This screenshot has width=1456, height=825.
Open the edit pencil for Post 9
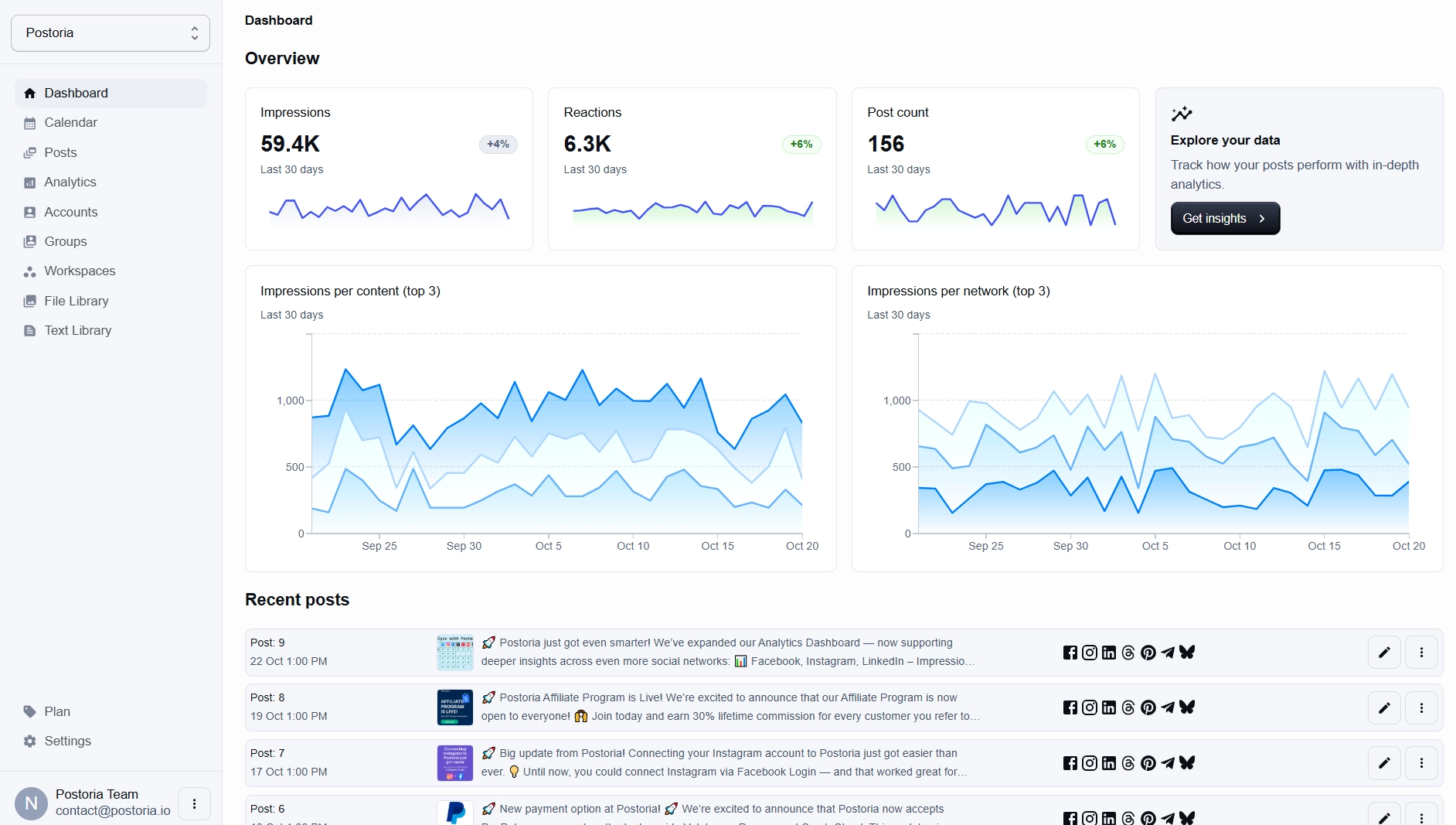[x=1384, y=653]
